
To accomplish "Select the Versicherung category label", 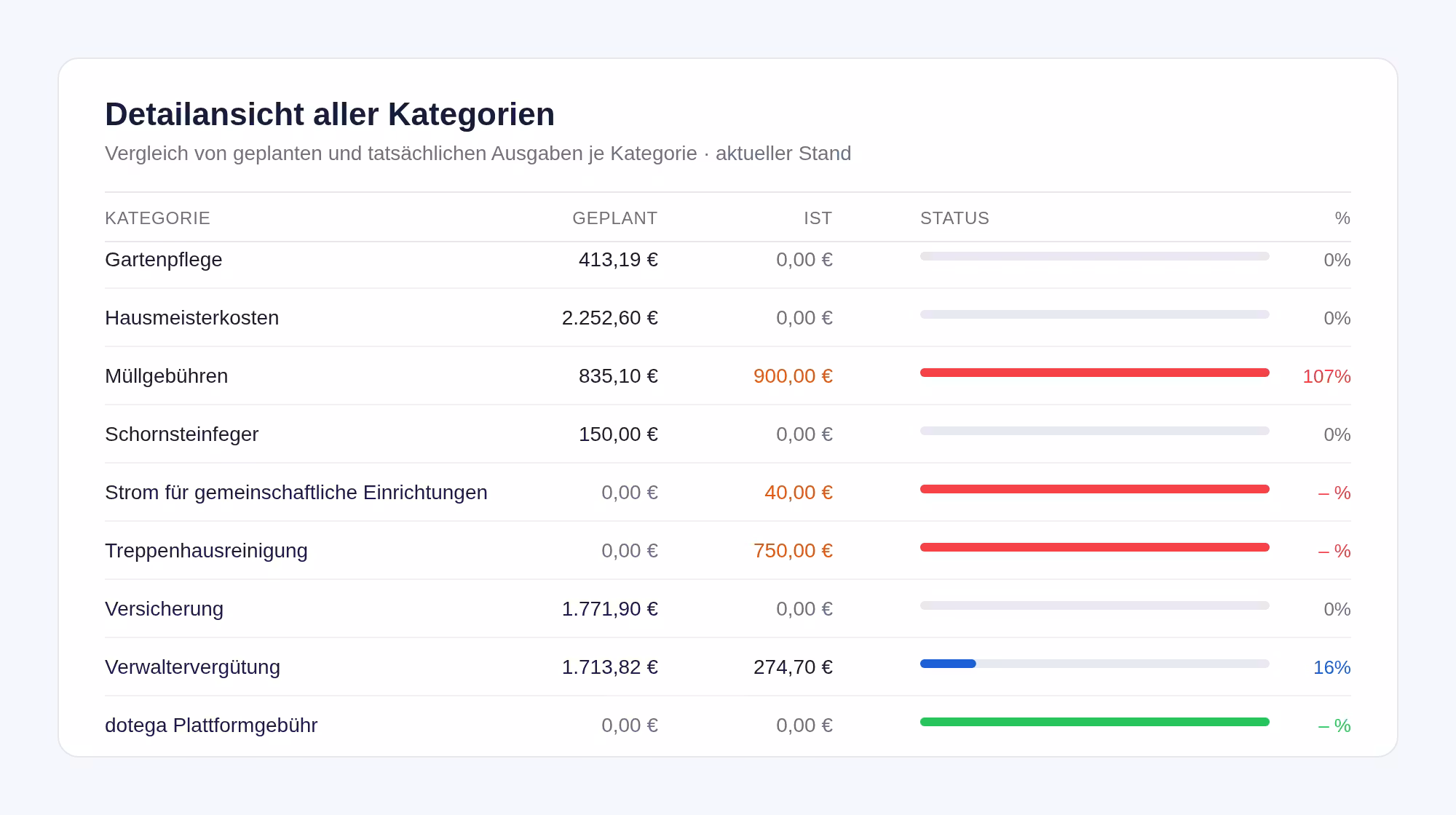I will coord(165,609).
